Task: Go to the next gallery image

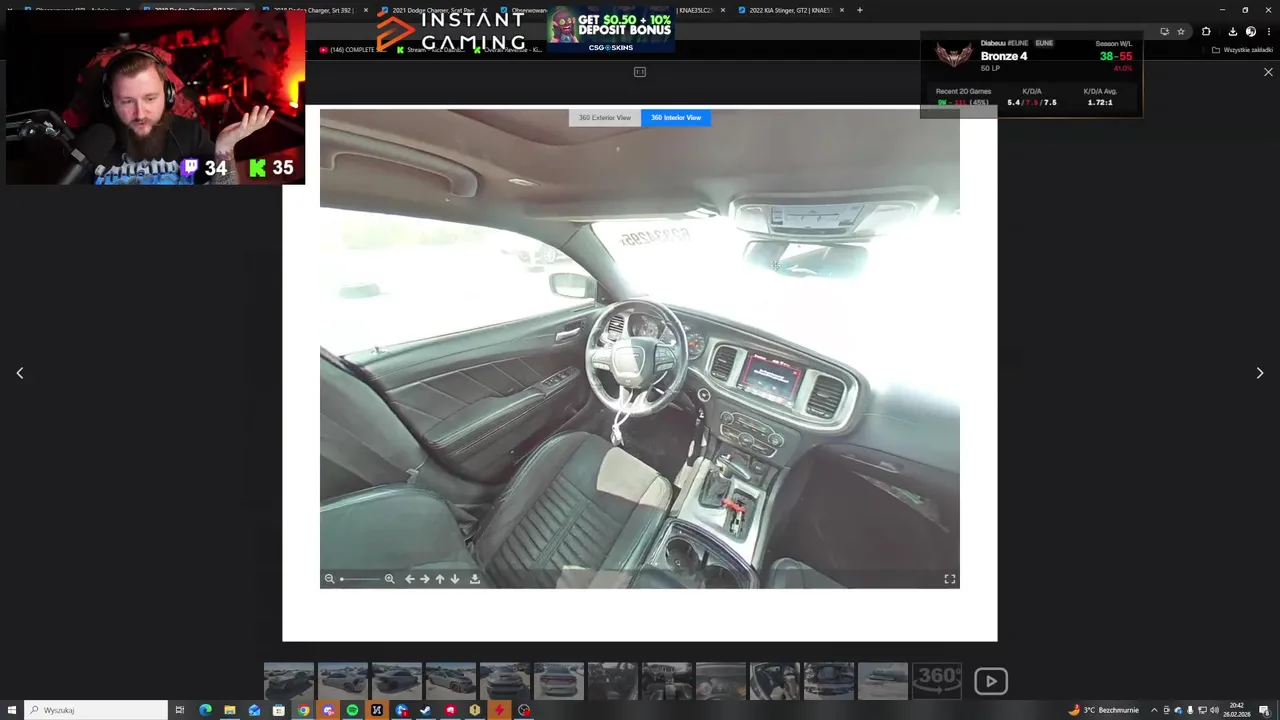Action: click(1259, 373)
